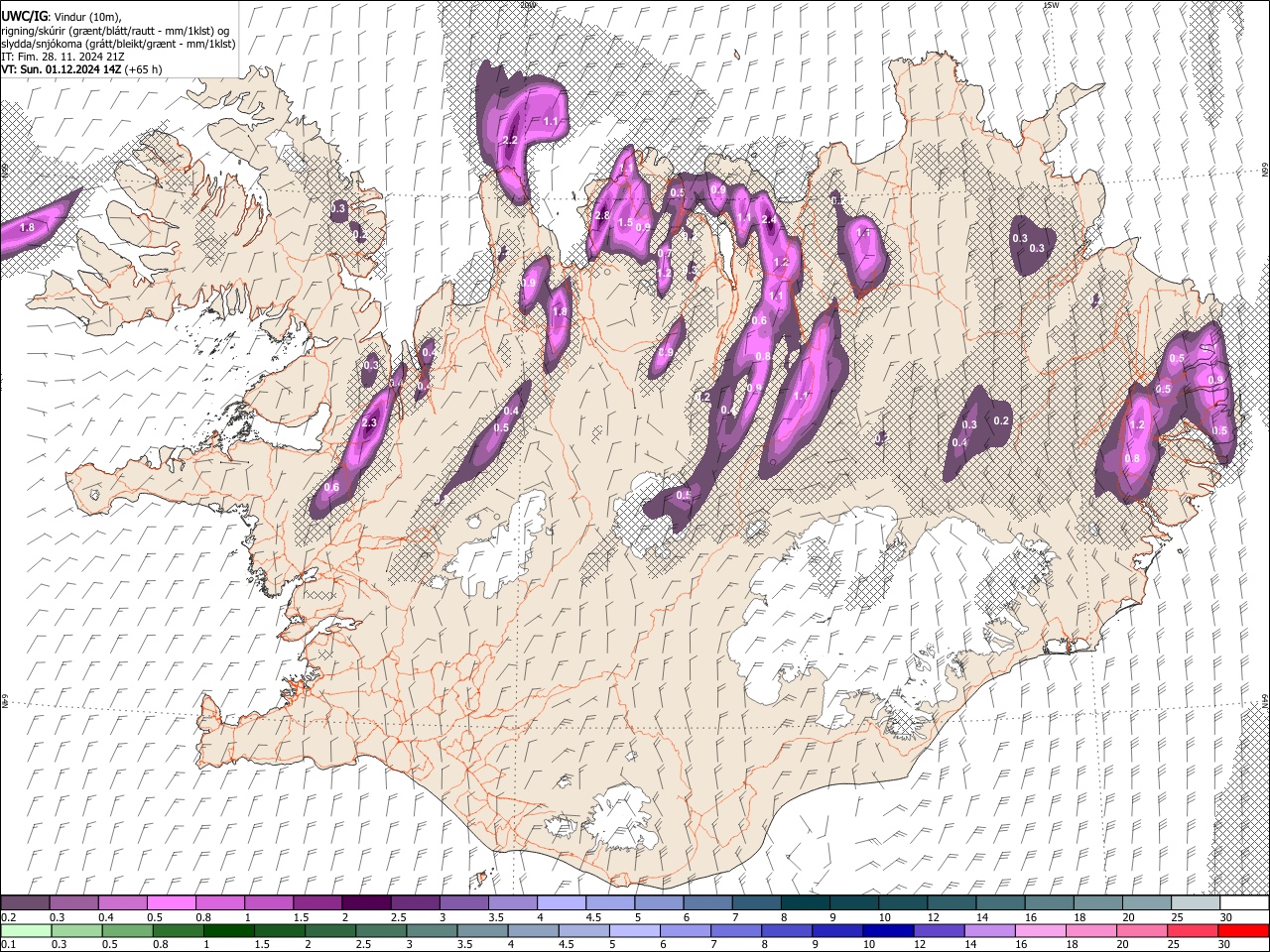Click the bright pink 0.5–0.8 snow legend swatch
1270x952 pixels.
(171, 903)
